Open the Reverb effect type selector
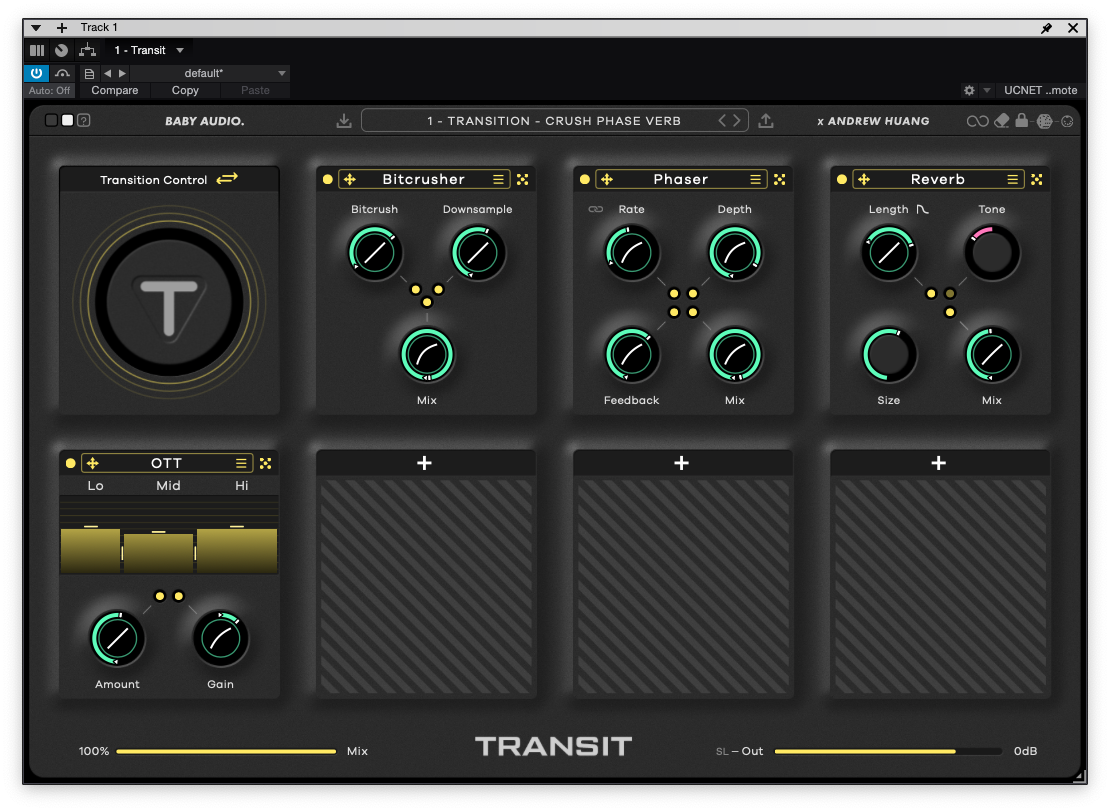Viewport: 1110px width, 811px height. point(937,180)
